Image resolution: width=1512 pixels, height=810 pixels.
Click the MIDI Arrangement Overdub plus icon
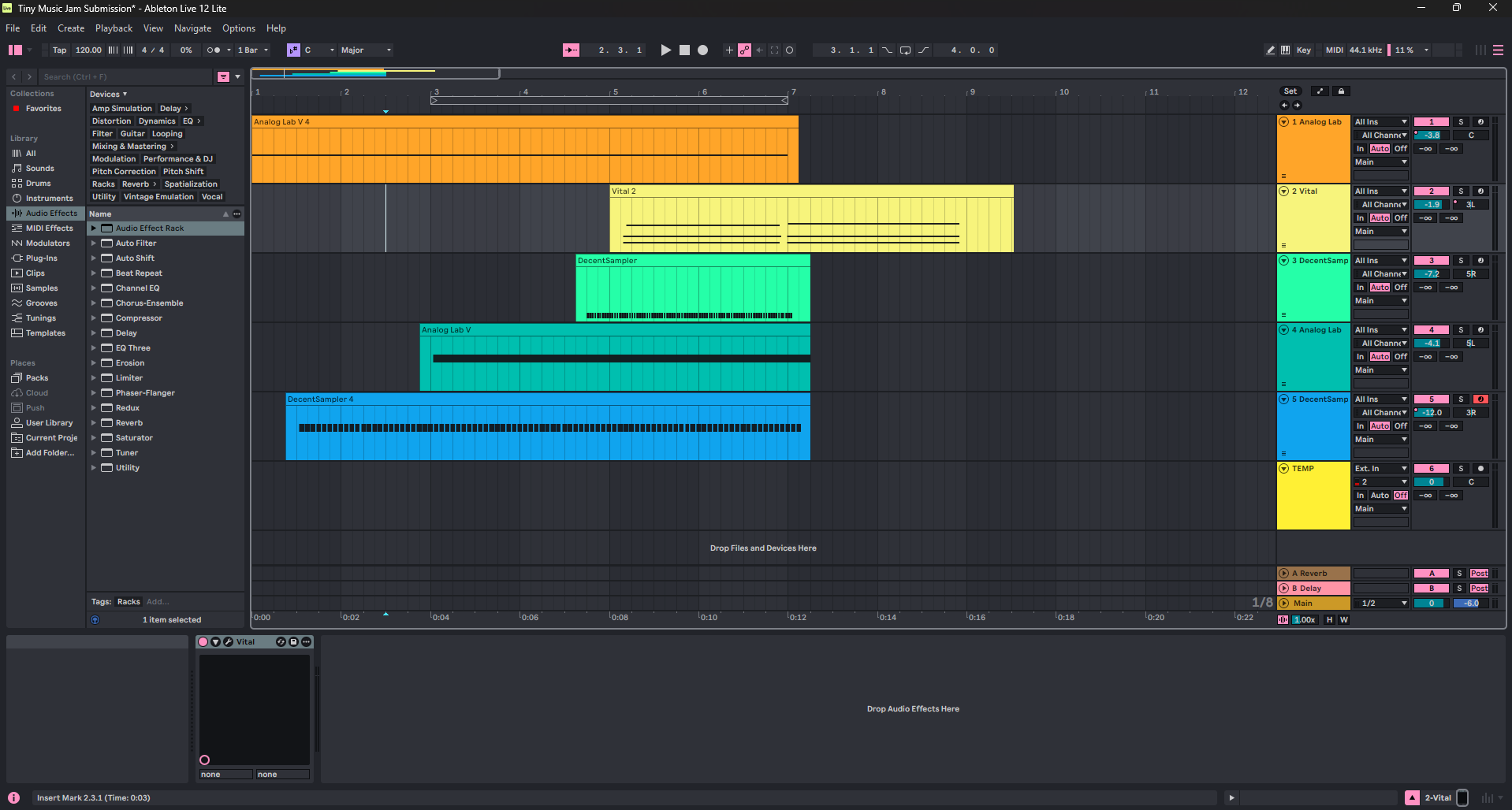[x=729, y=50]
